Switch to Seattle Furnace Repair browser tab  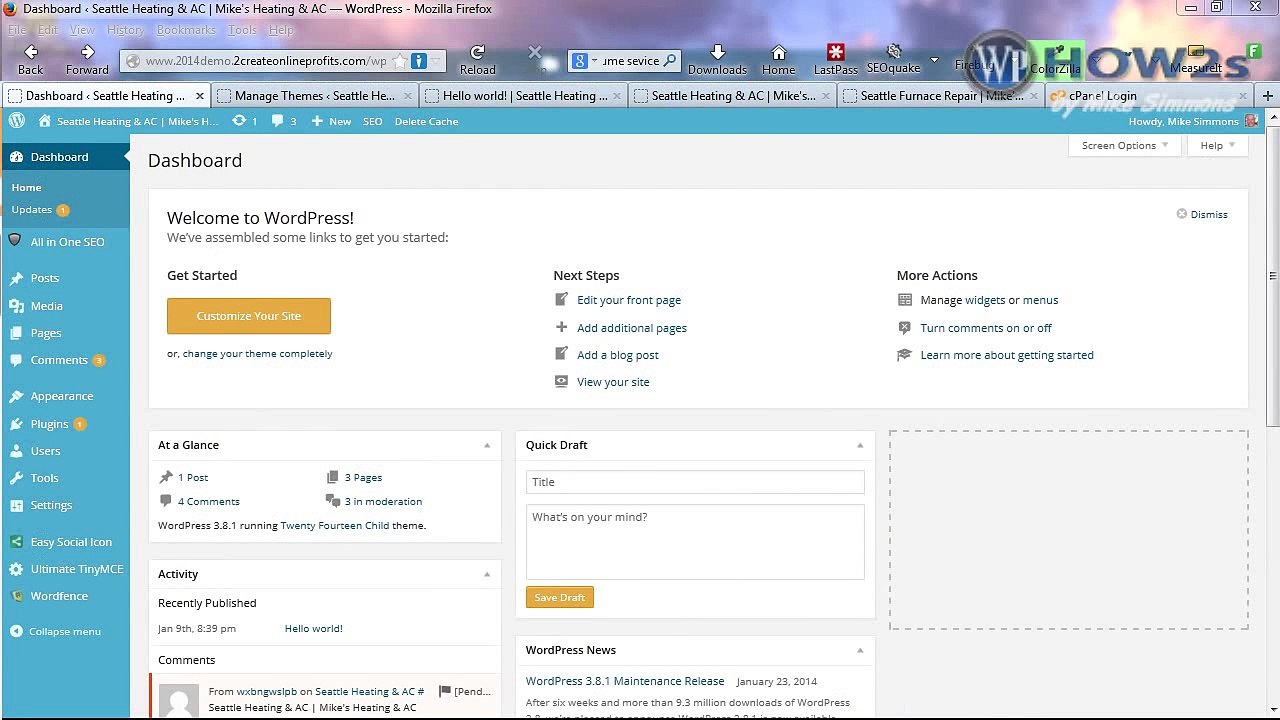click(942, 96)
